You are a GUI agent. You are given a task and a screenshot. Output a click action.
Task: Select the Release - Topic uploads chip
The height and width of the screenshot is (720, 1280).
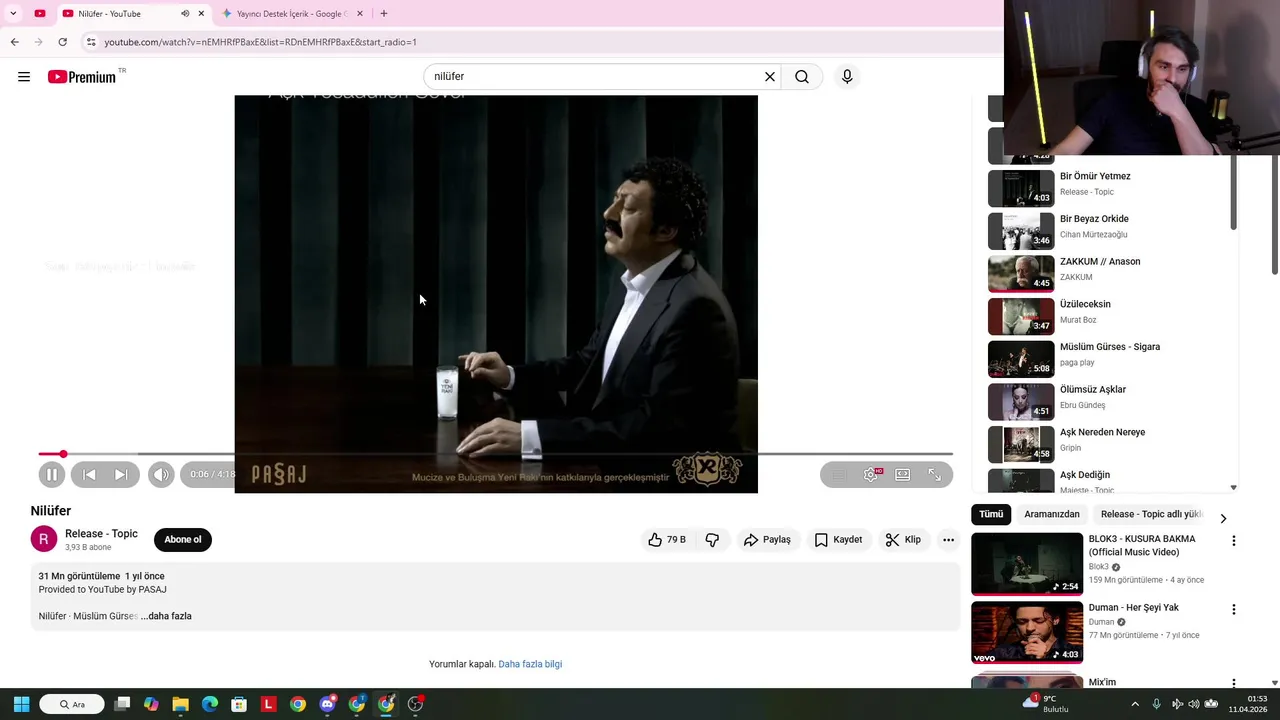[x=1151, y=514]
